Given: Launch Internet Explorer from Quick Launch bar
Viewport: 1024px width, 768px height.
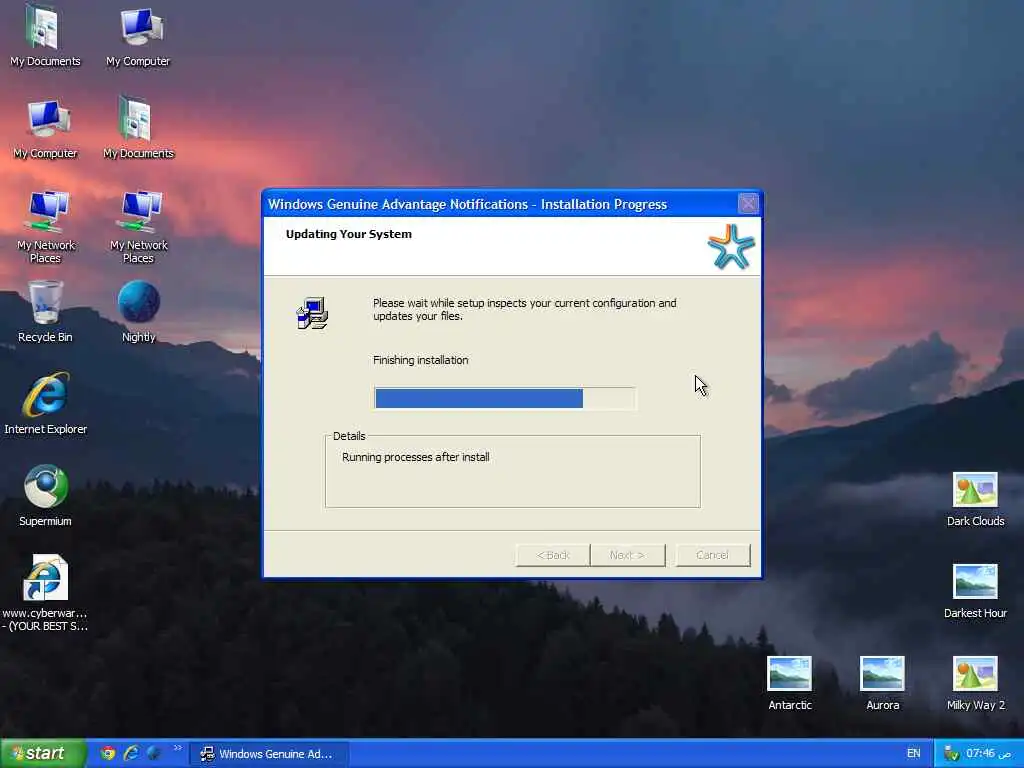Looking at the screenshot, I should (131, 753).
